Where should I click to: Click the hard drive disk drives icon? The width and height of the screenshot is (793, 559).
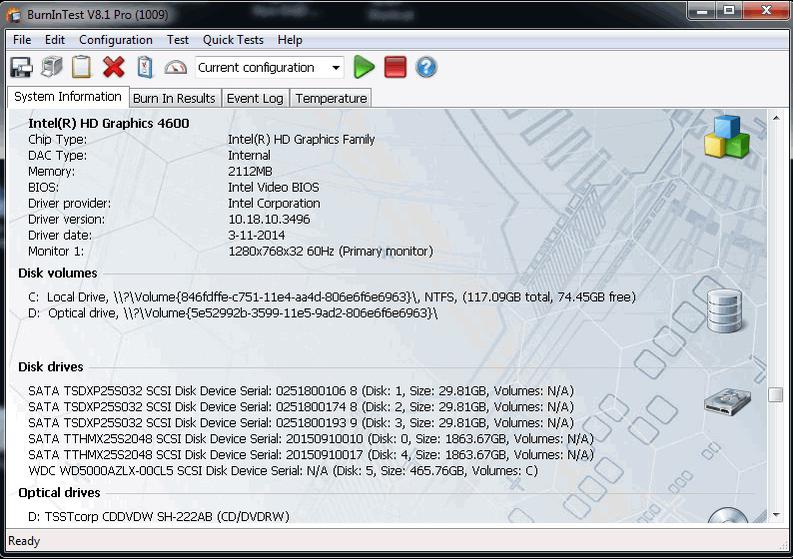[727, 402]
